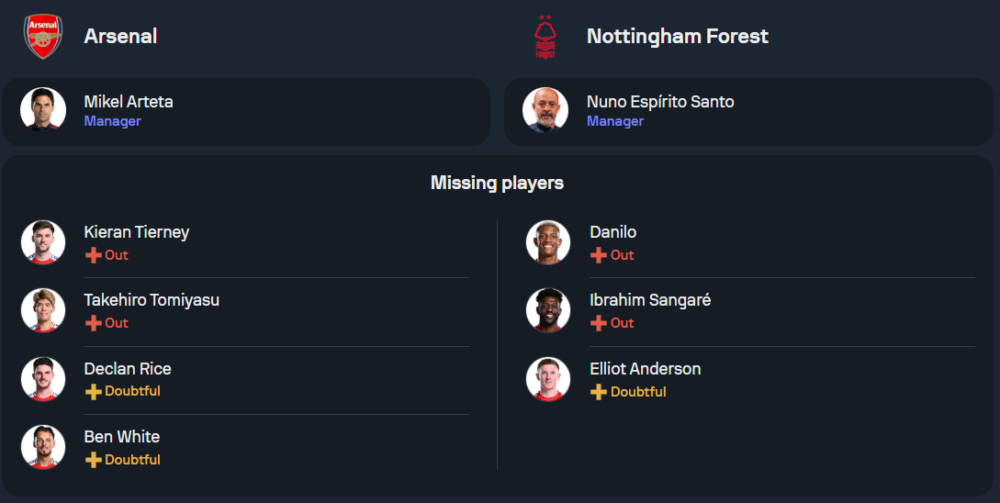Open the Nottingham Forest team name link

(677, 36)
